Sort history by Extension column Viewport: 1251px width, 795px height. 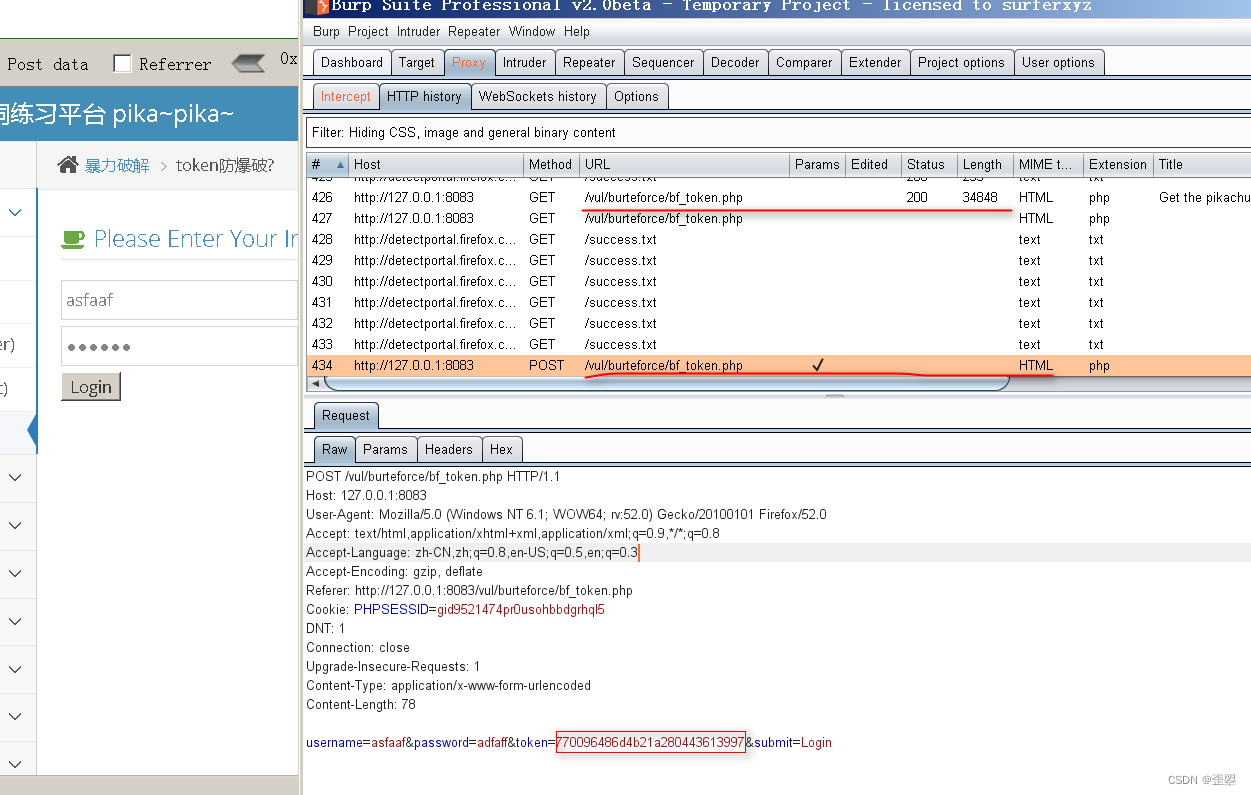[x=1118, y=165]
